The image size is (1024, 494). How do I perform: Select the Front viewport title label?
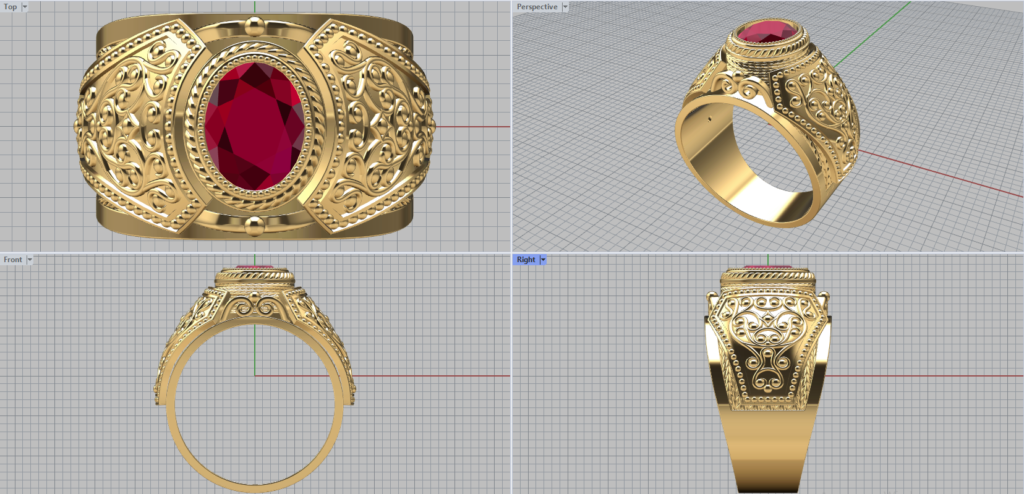point(13,259)
